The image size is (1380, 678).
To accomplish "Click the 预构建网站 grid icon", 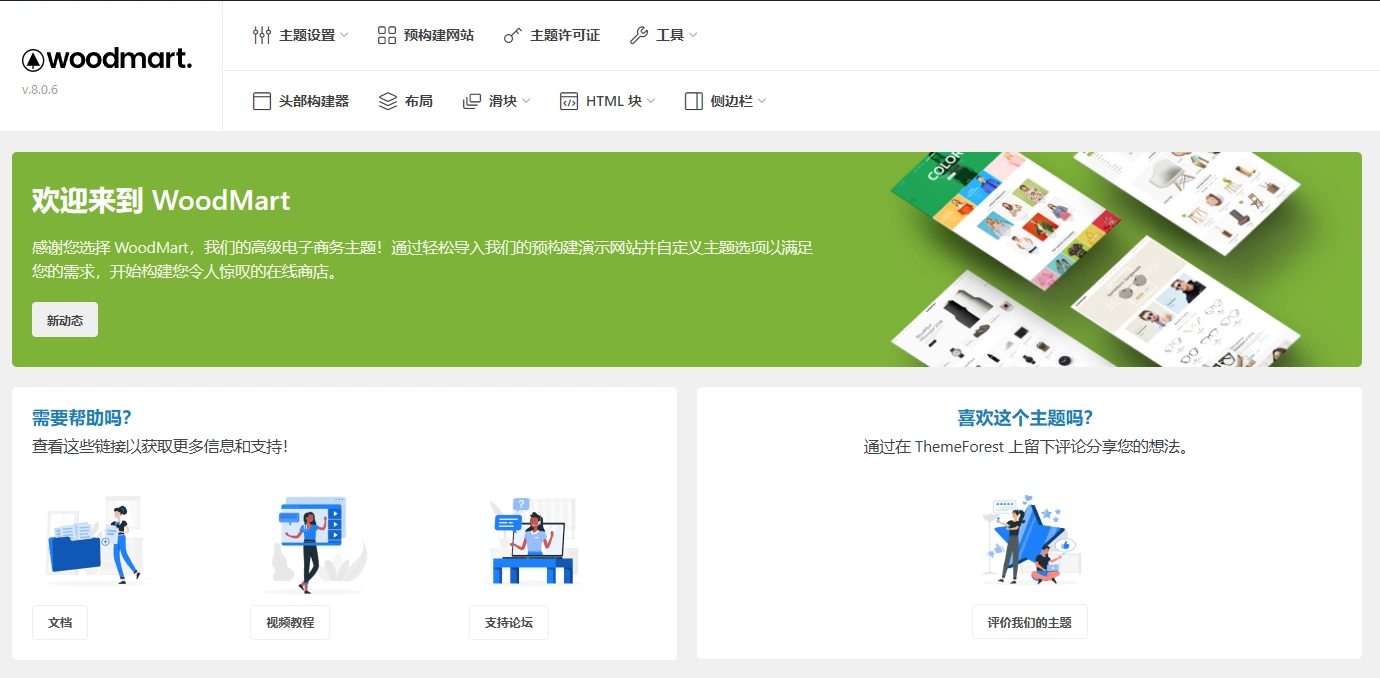I will pos(385,33).
